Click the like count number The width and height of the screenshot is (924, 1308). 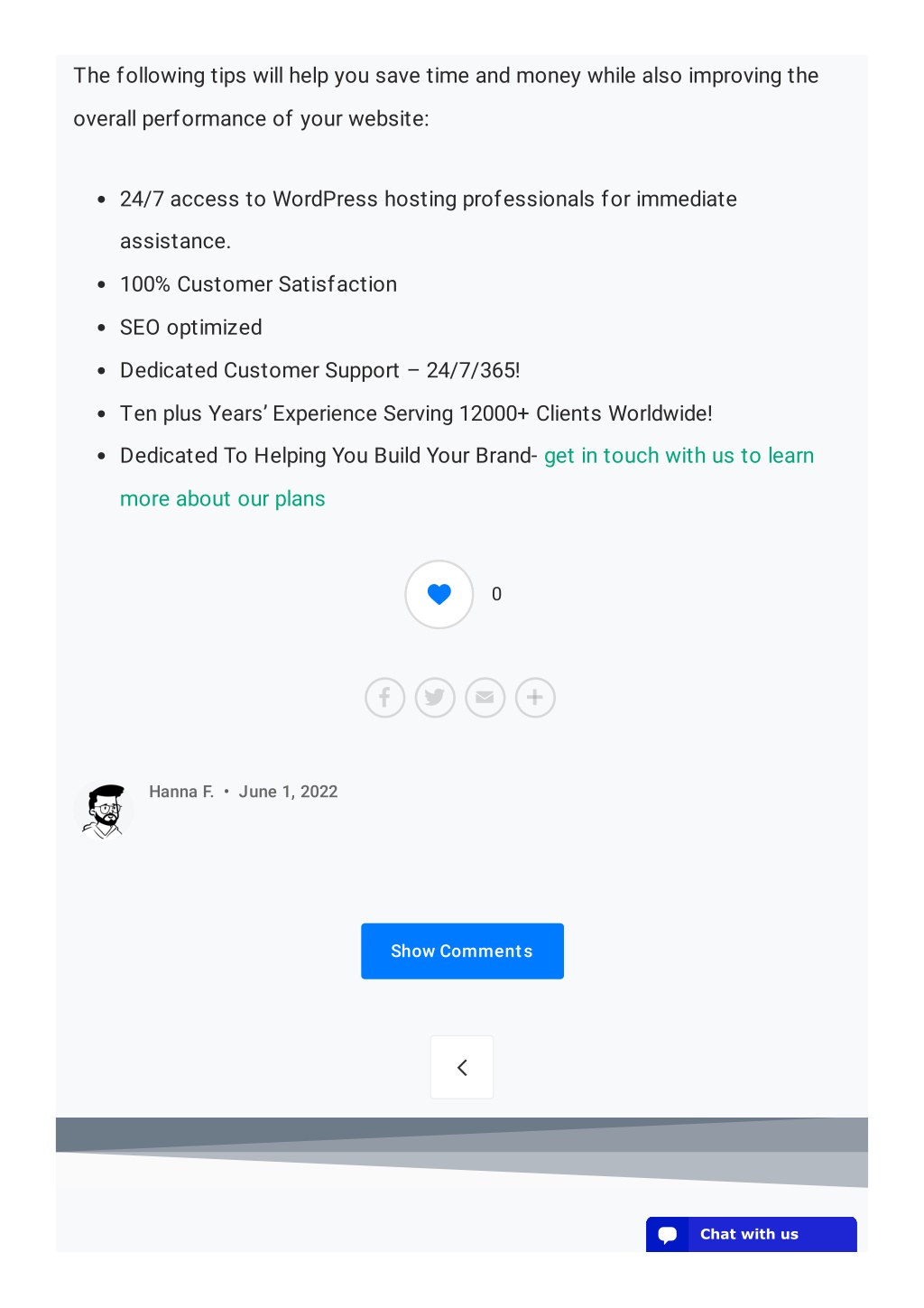[x=496, y=594]
